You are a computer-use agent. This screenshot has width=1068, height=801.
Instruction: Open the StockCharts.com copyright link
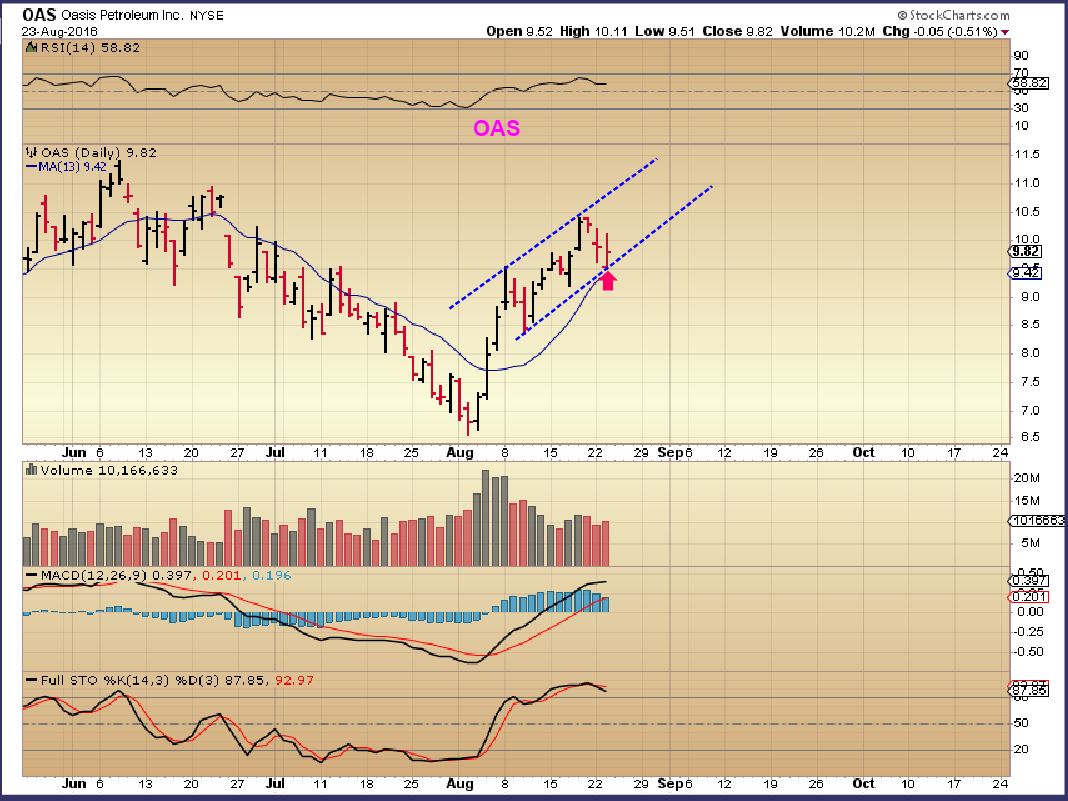click(953, 15)
